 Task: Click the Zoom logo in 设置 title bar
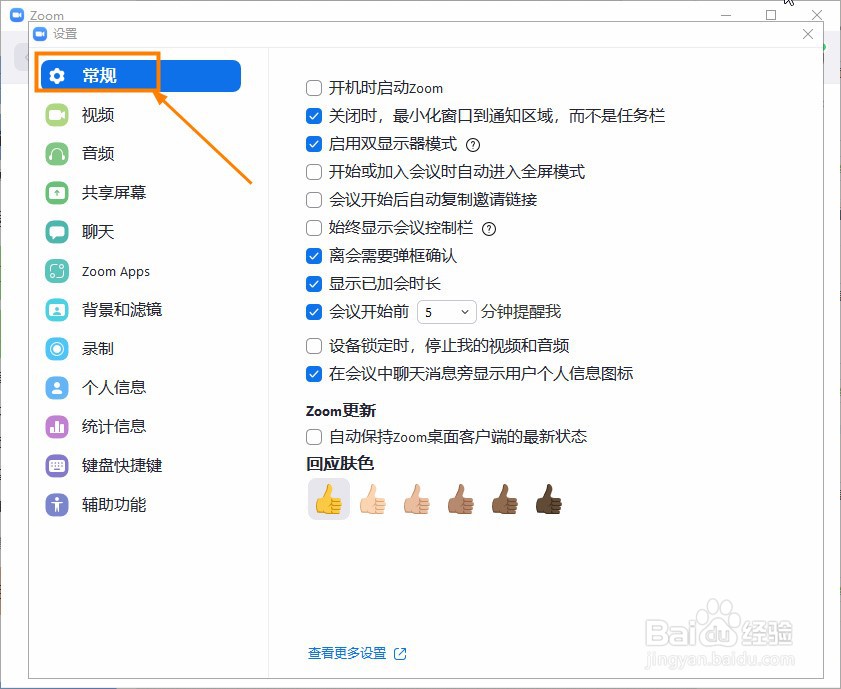[40, 34]
